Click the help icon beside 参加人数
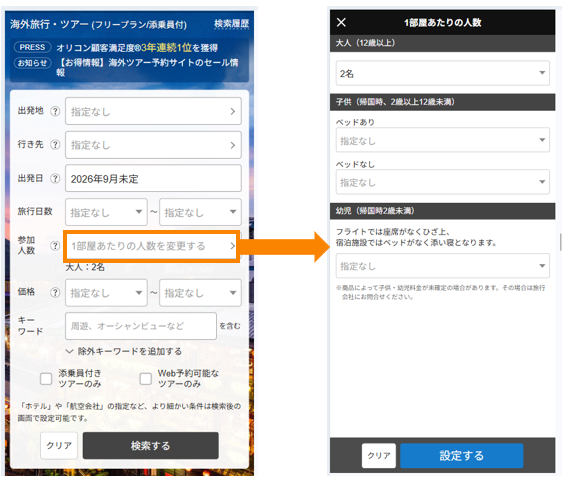Image resolution: width=568 pixels, height=490 pixels. coord(55,246)
